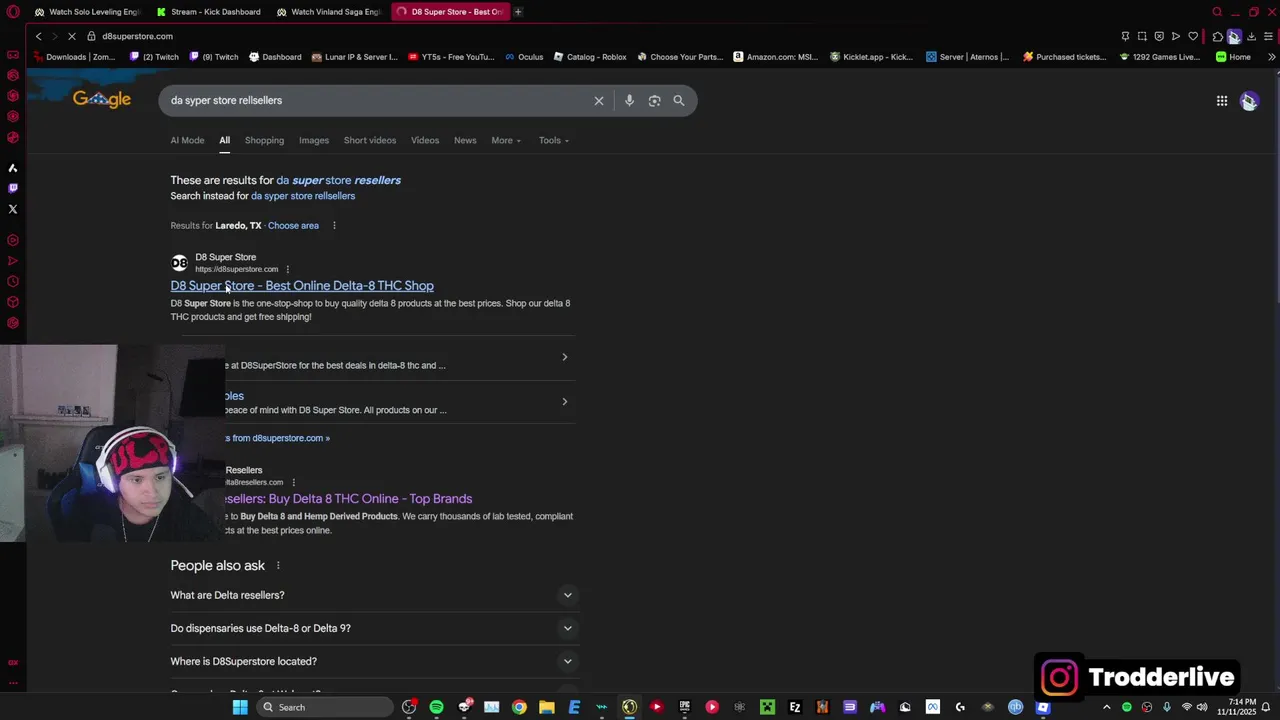Viewport: 1280px width, 720px height.
Task: Select the News results tab
Action: point(465,140)
